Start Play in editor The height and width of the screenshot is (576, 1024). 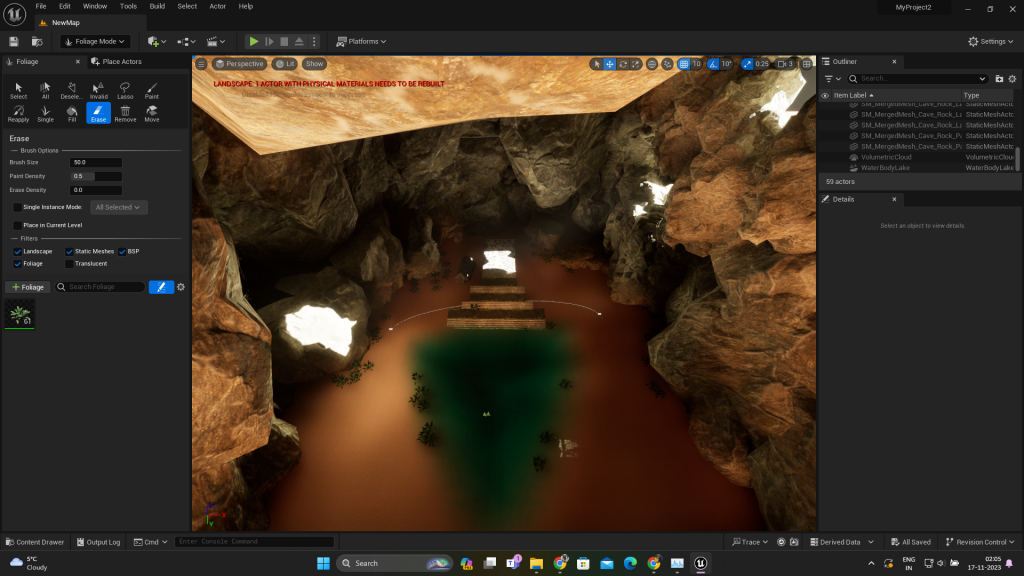click(x=253, y=41)
